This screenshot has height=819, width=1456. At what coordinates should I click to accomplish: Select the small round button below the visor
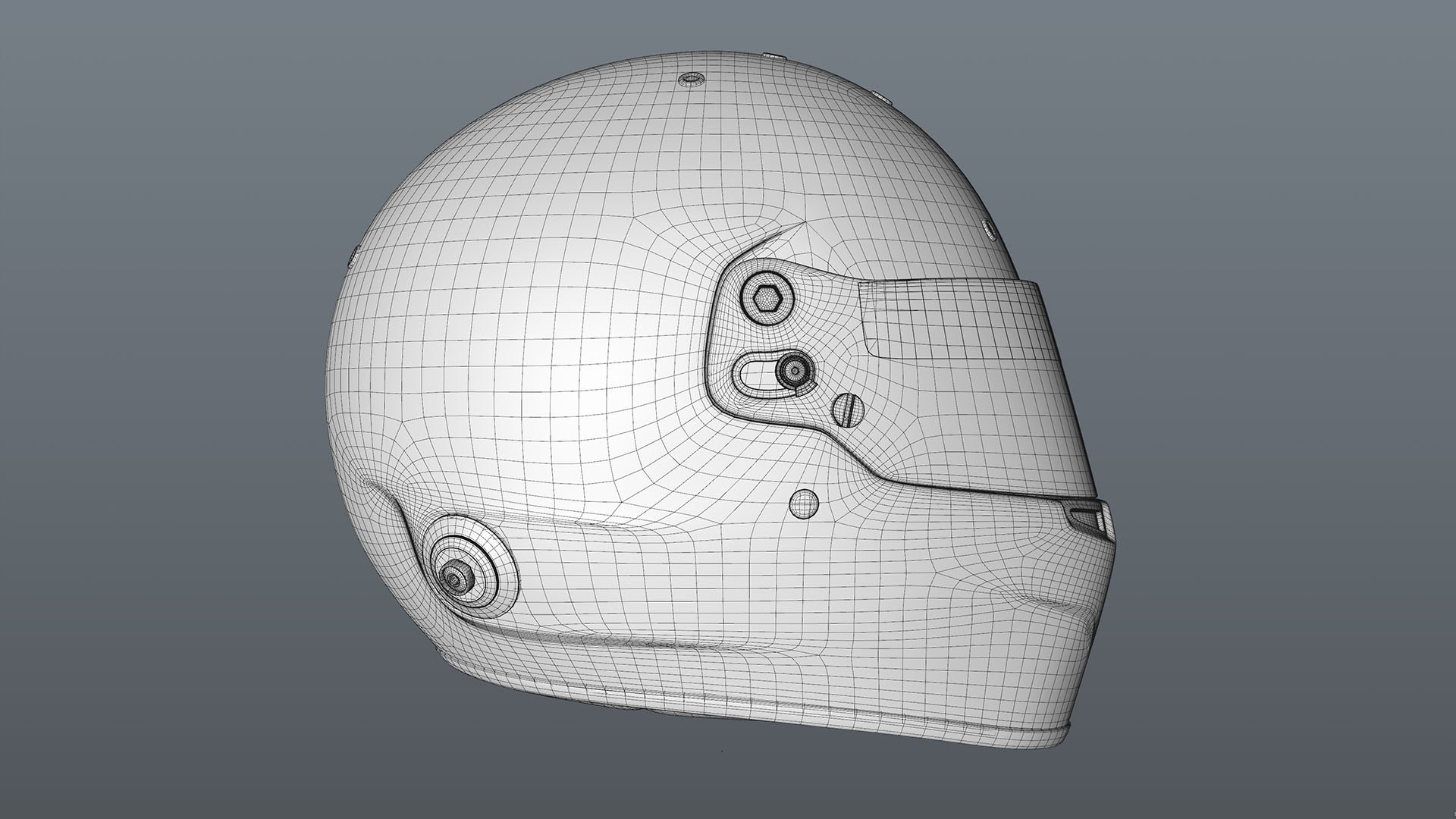805,504
